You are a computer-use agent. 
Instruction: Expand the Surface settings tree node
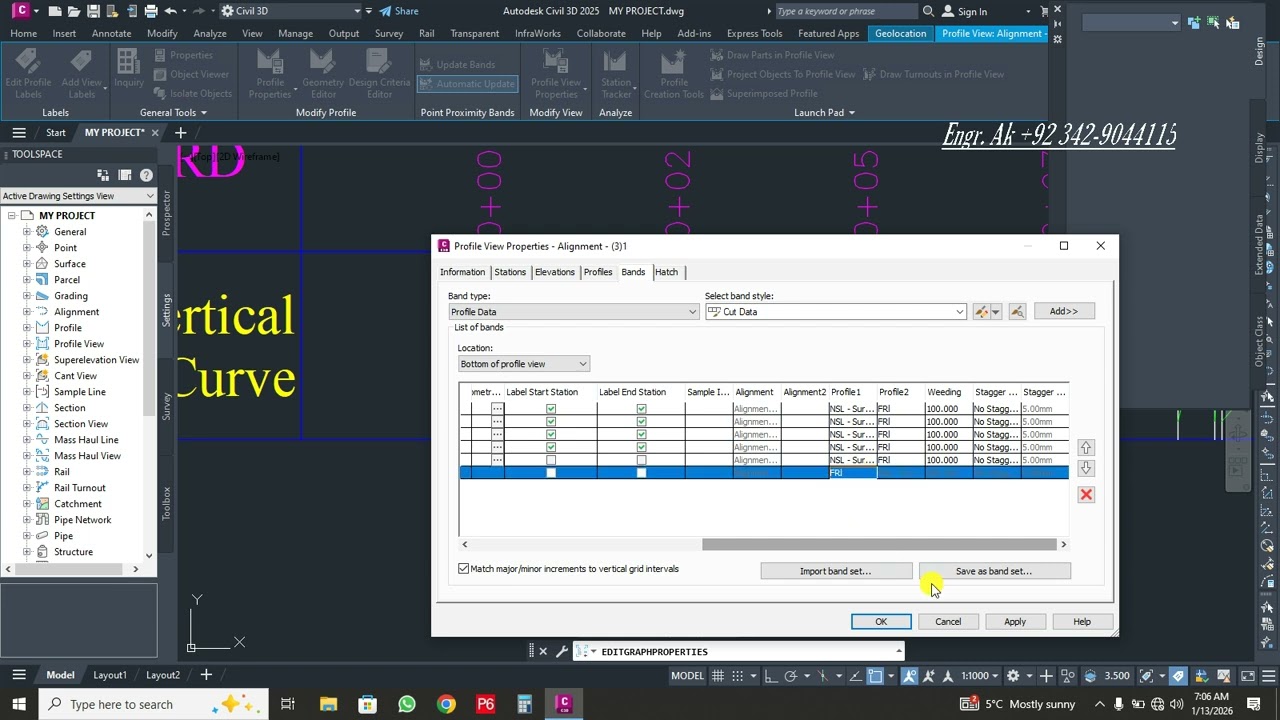pyautogui.click(x=27, y=264)
